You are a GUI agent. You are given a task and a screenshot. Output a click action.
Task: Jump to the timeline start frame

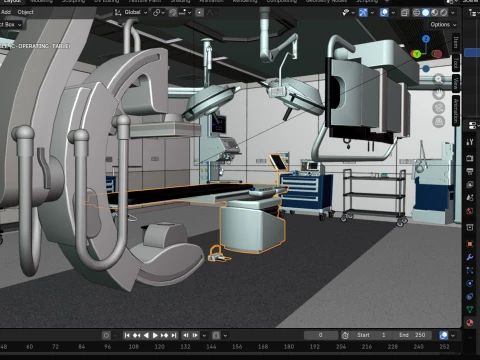pos(127,335)
